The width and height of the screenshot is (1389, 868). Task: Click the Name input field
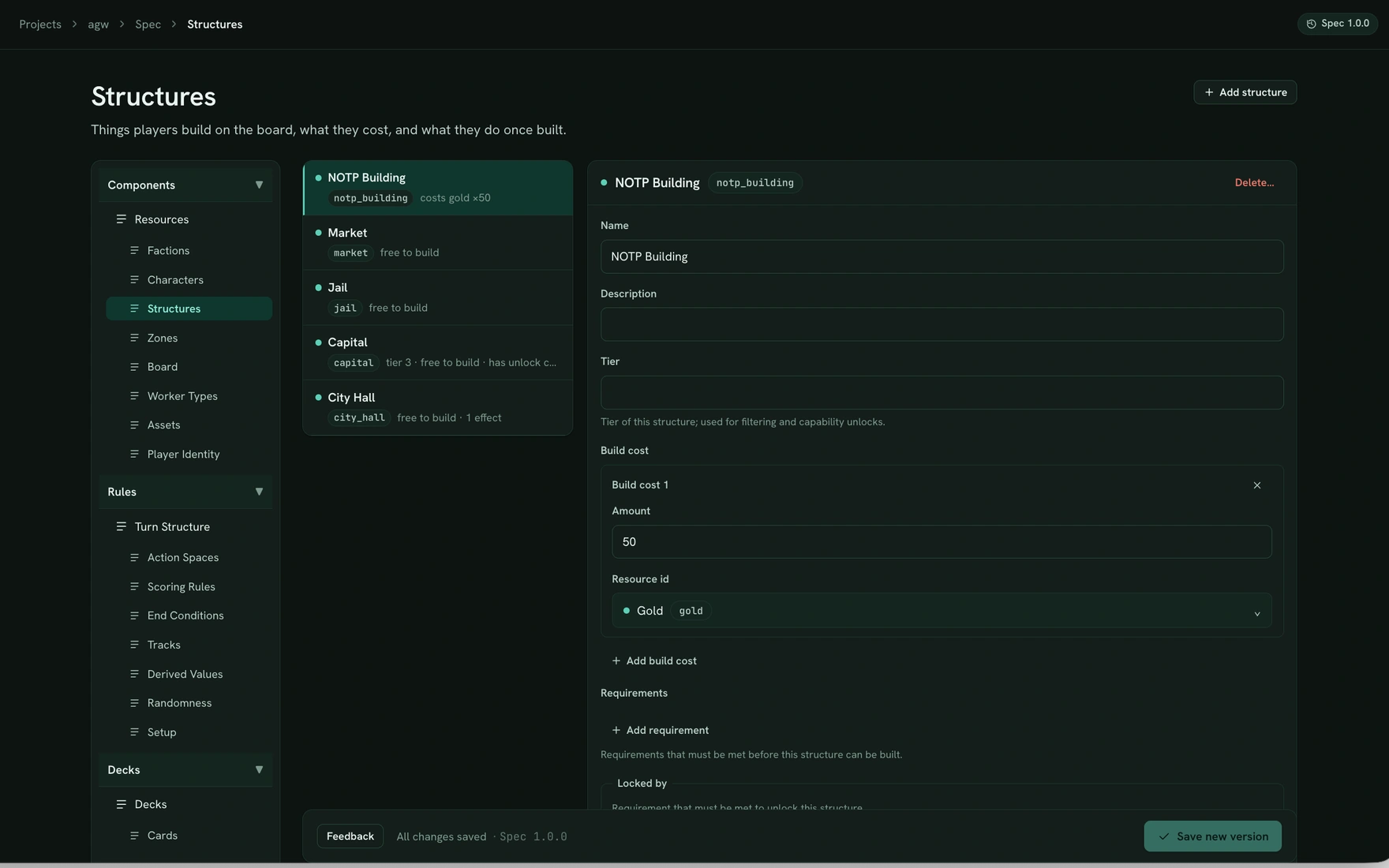click(x=942, y=256)
